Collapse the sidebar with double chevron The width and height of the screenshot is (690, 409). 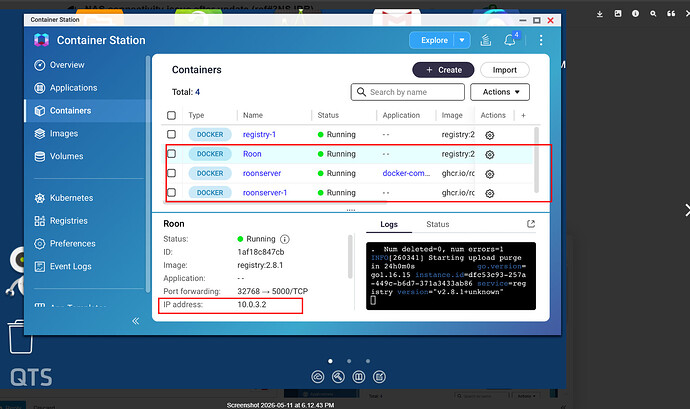tap(136, 321)
